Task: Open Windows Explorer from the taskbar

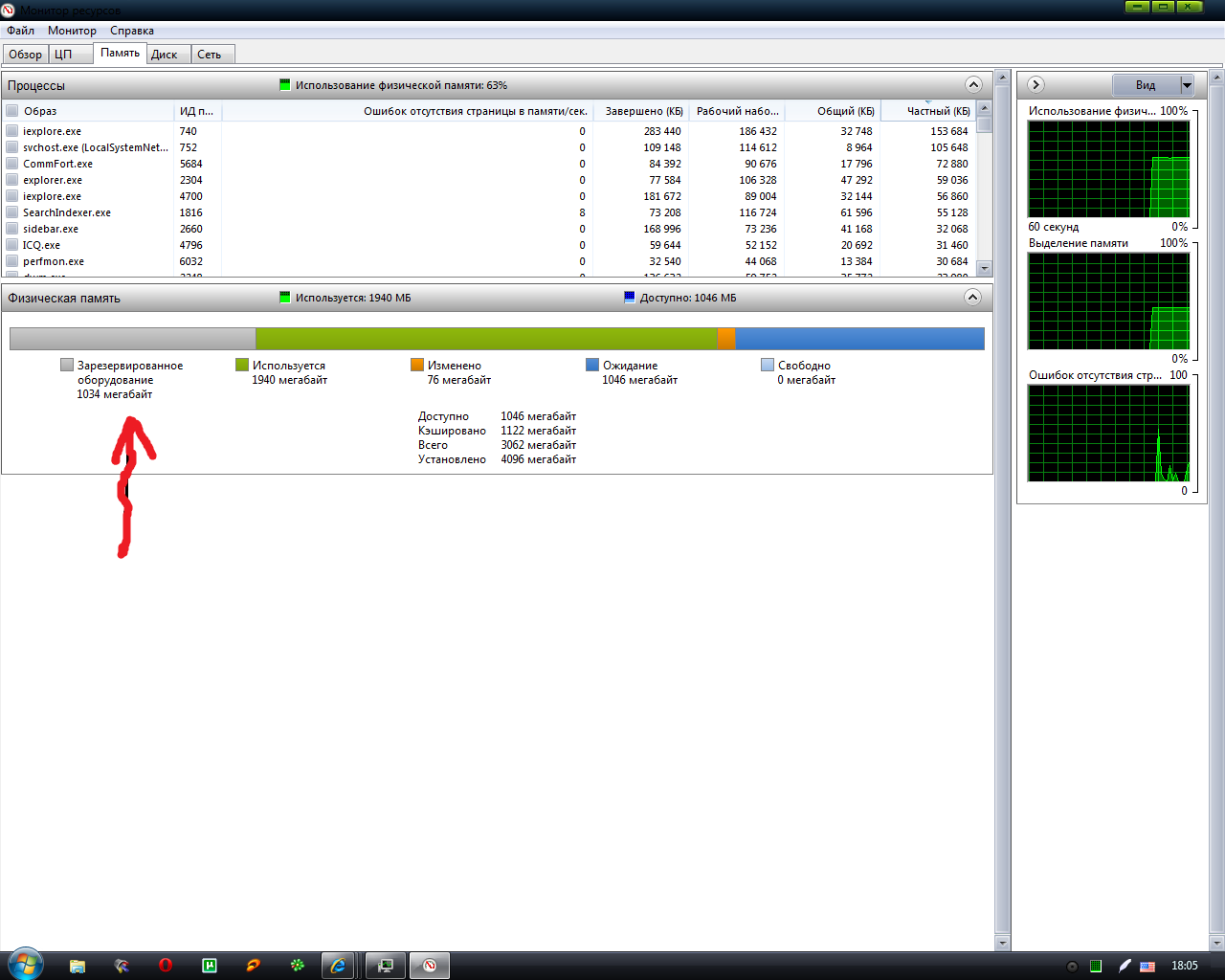Action: click(78, 966)
